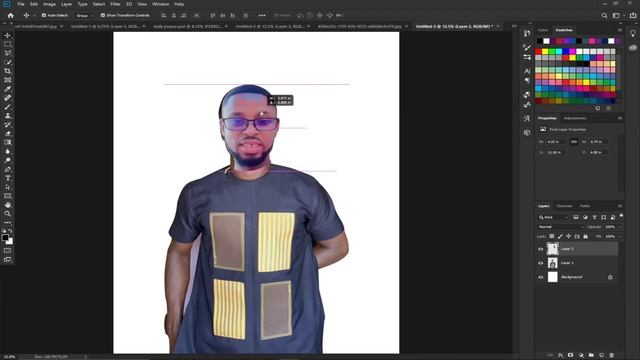Open the layer filter Kind dropdown
Viewport: 640px width, 360px height.
553,217
